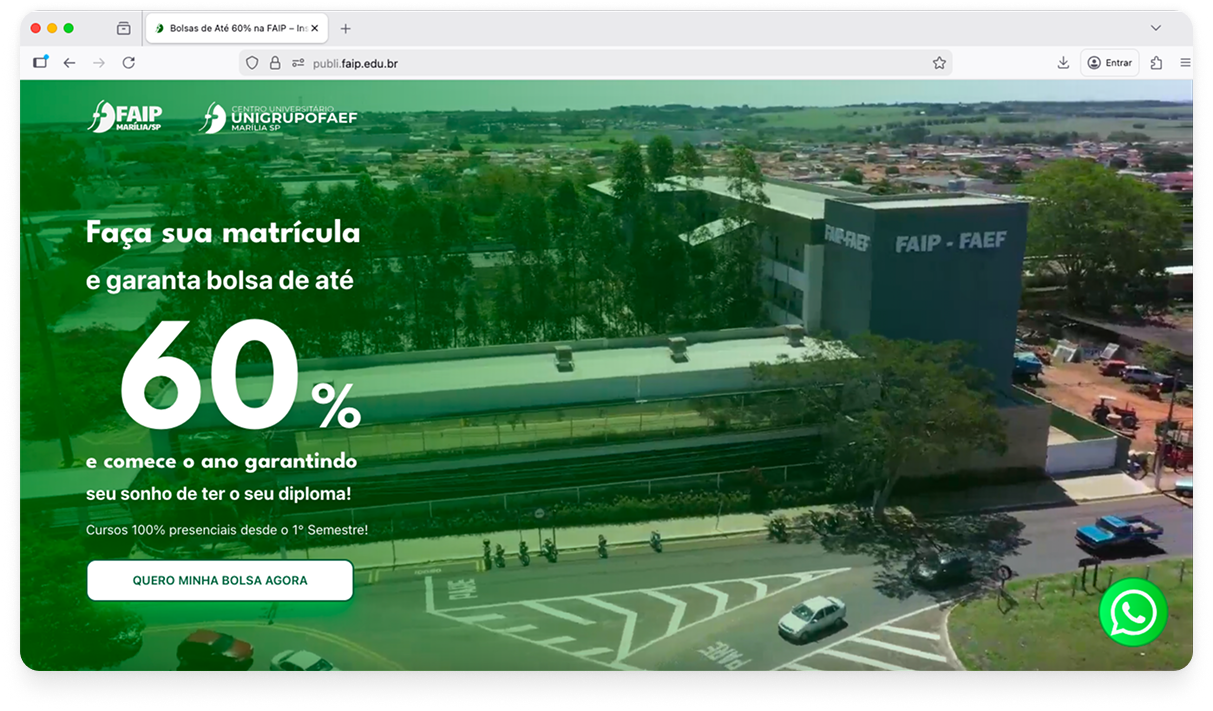Select the Bolsas de Até 60% tab

[x=234, y=29]
